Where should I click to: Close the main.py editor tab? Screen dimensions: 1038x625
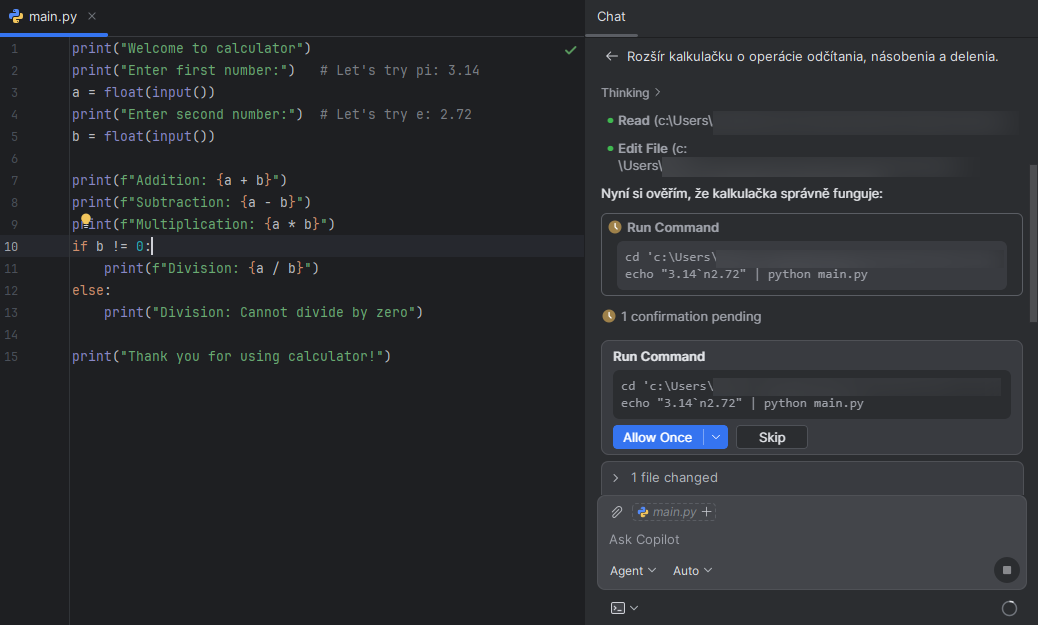(92, 16)
